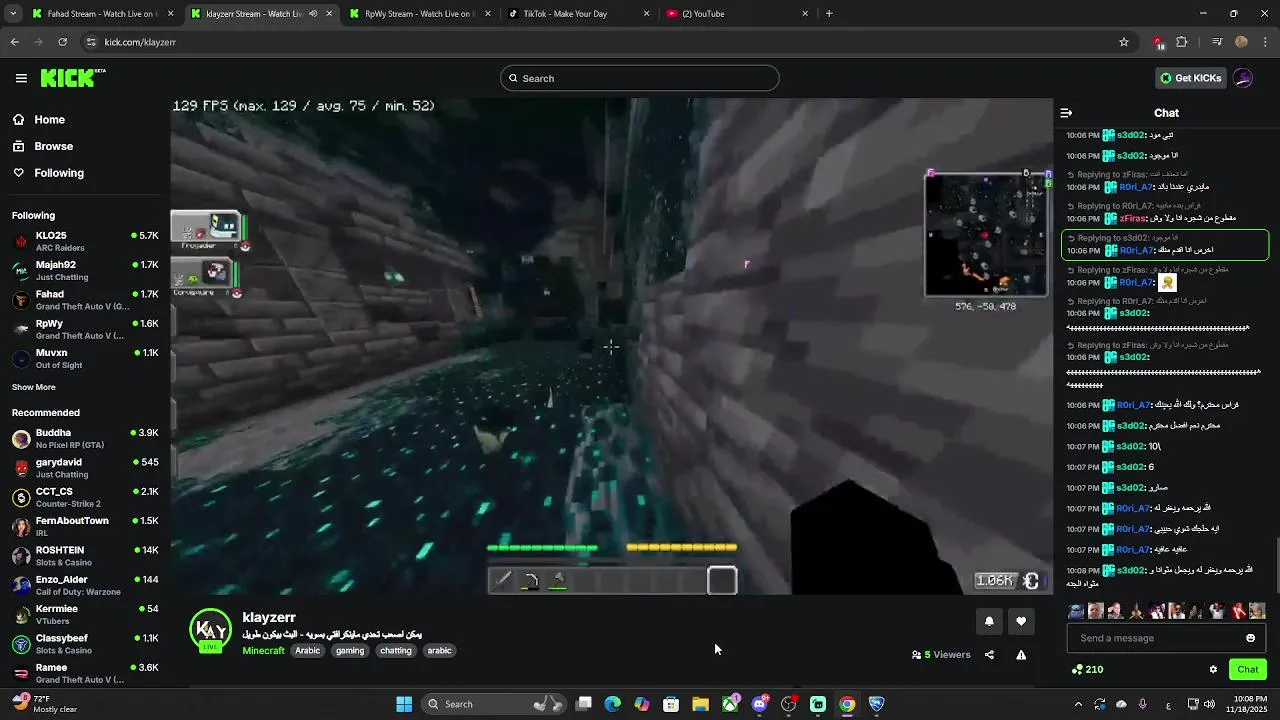
Task: Select the gaming tag
Action: click(350, 651)
